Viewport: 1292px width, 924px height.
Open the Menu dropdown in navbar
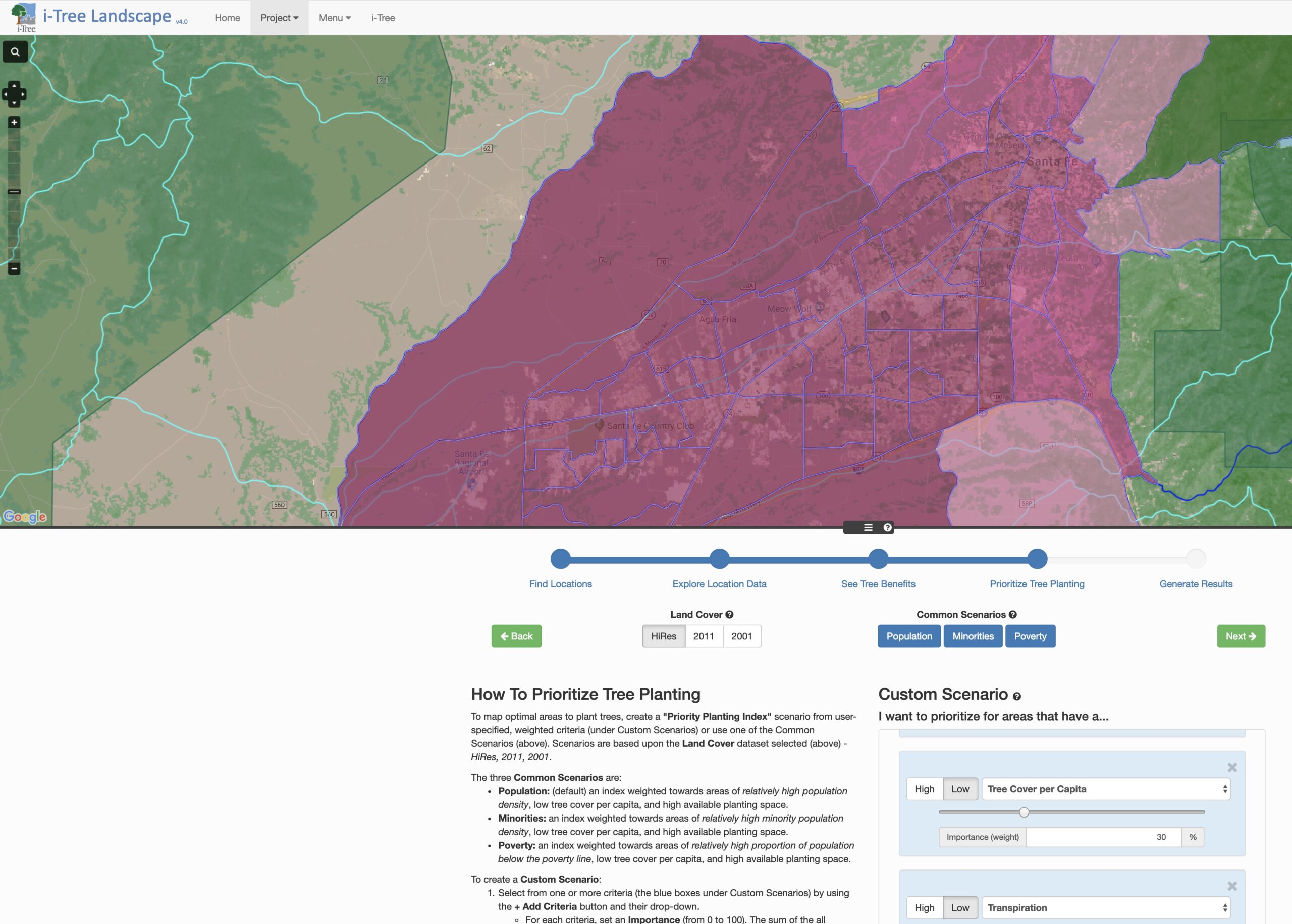pyautogui.click(x=335, y=18)
